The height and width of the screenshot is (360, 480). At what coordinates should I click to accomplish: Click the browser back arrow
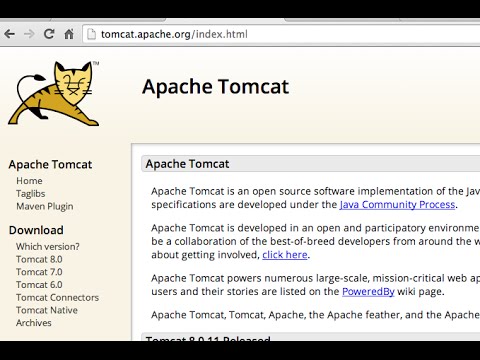(x=10, y=34)
